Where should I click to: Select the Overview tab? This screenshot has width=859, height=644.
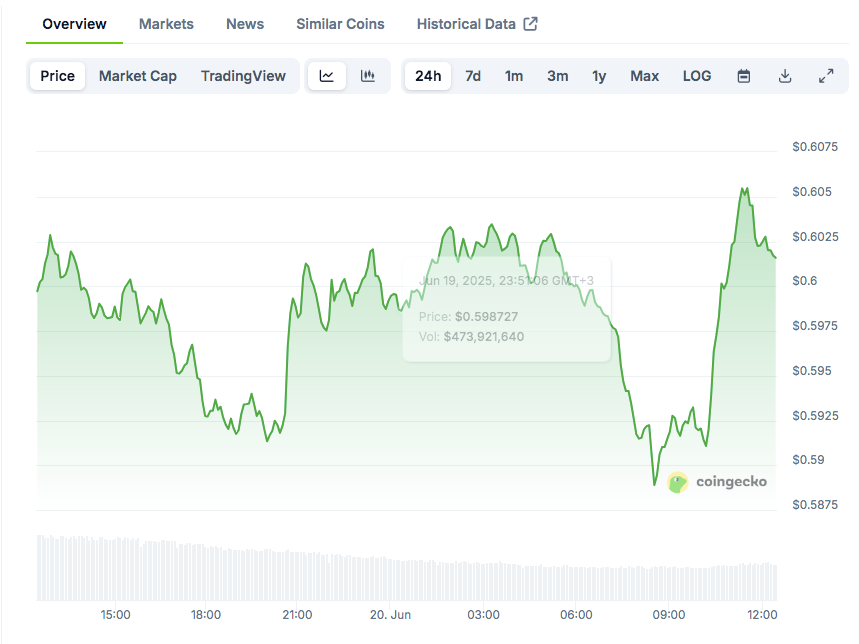click(x=74, y=24)
